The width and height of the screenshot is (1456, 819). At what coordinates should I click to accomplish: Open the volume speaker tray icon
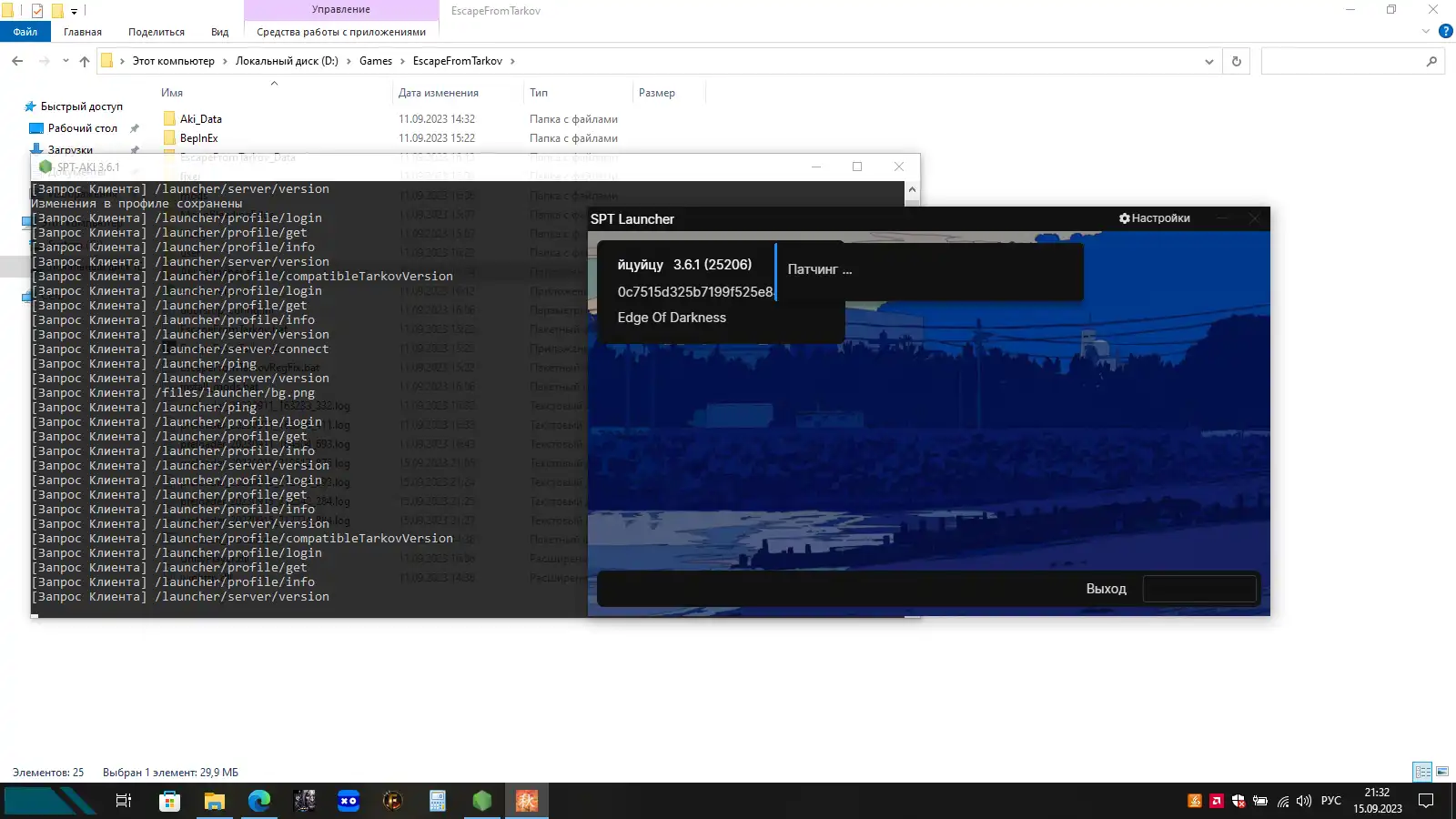(x=1304, y=801)
